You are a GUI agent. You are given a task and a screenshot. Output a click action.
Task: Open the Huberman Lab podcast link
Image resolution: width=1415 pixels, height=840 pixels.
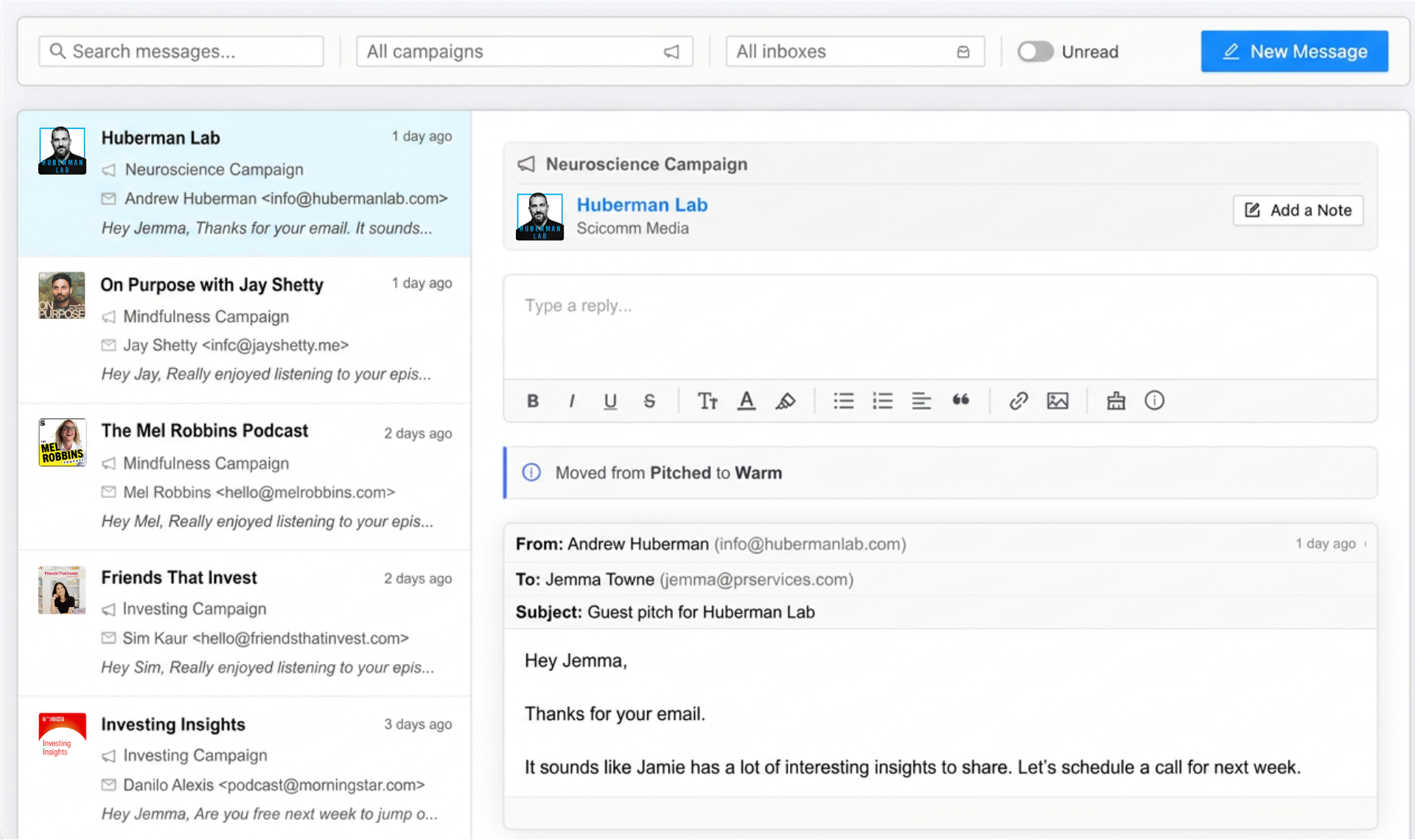(642, 205)
